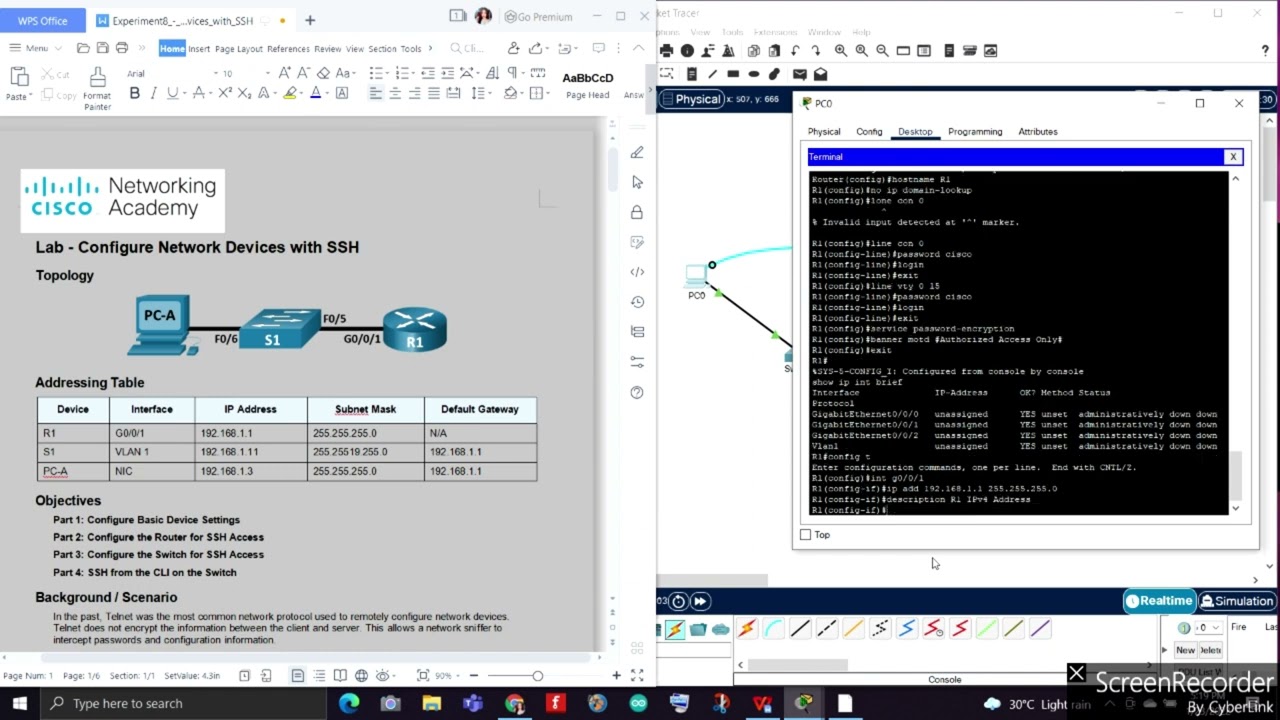Click the yellow highlight color swatch
Viewport: 1280px width, 720px height.
290,93
